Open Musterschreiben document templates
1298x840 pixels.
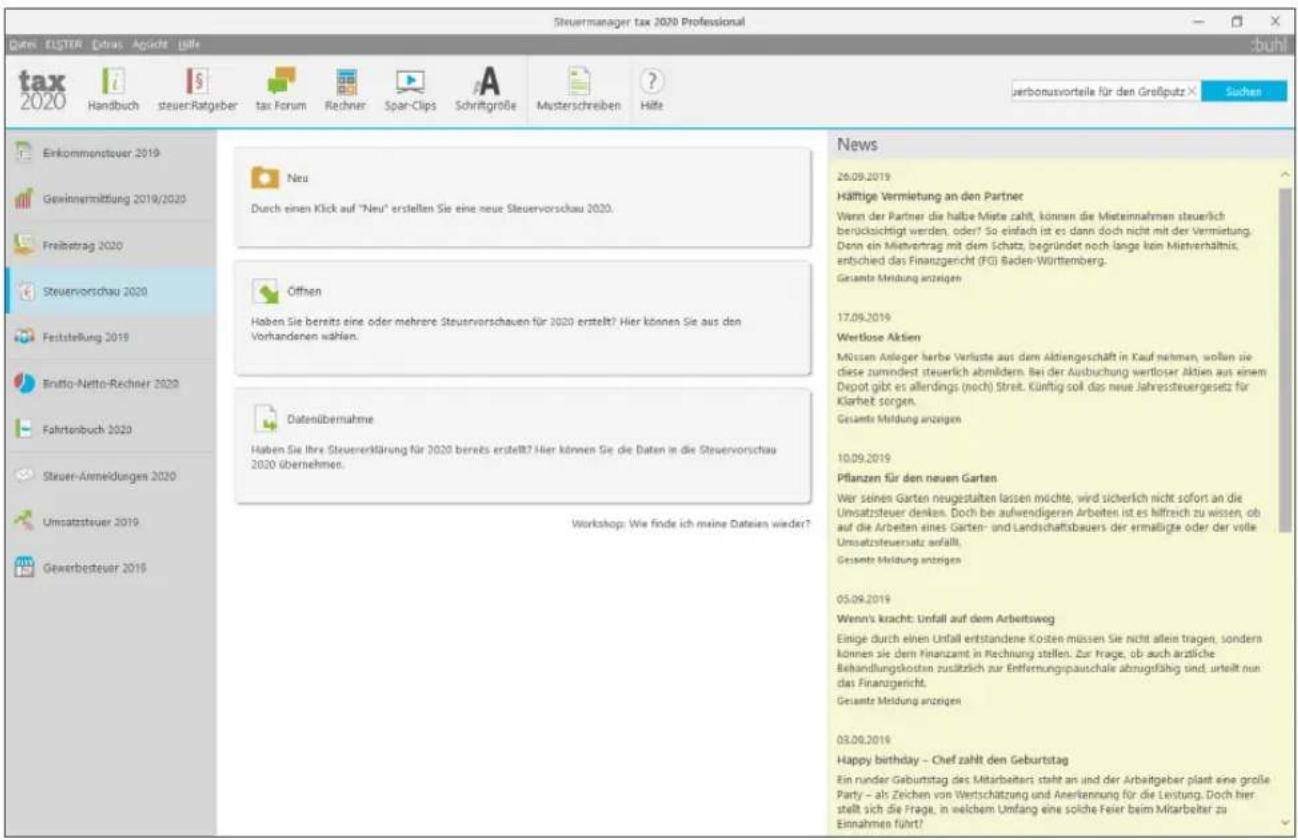pyautogui.click(x=578, y=89)
